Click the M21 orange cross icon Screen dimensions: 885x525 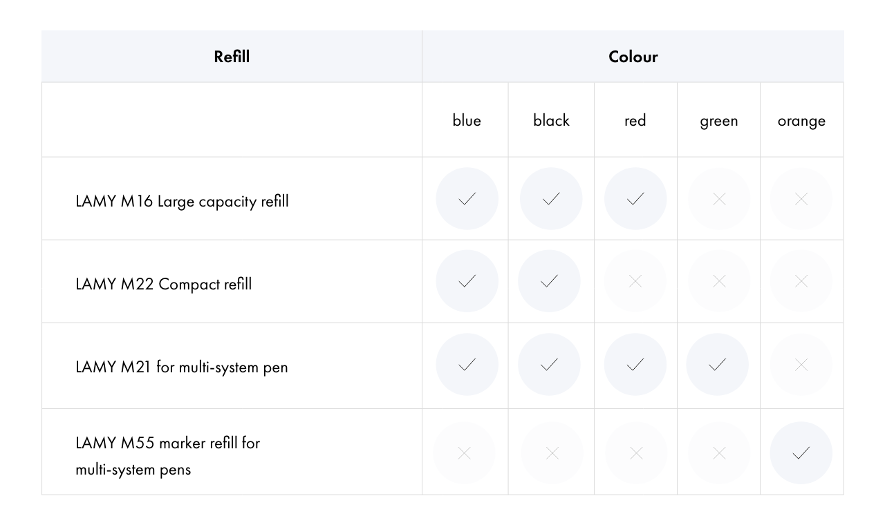pyautogui.click(x=801, y=365)
